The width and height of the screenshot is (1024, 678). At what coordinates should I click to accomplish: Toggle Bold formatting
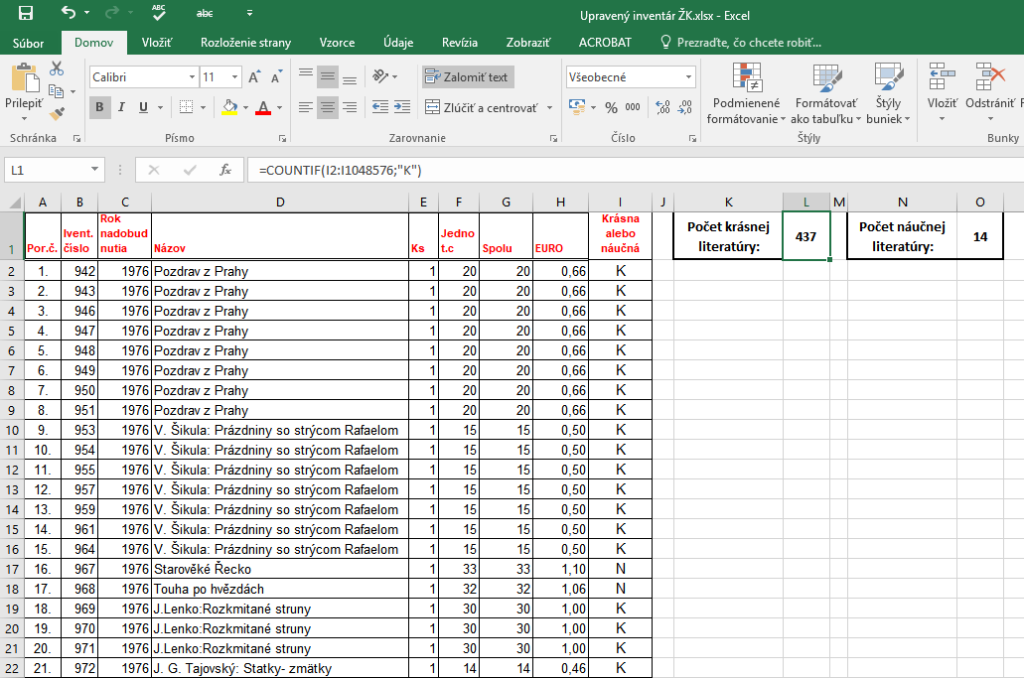(100, 108)
